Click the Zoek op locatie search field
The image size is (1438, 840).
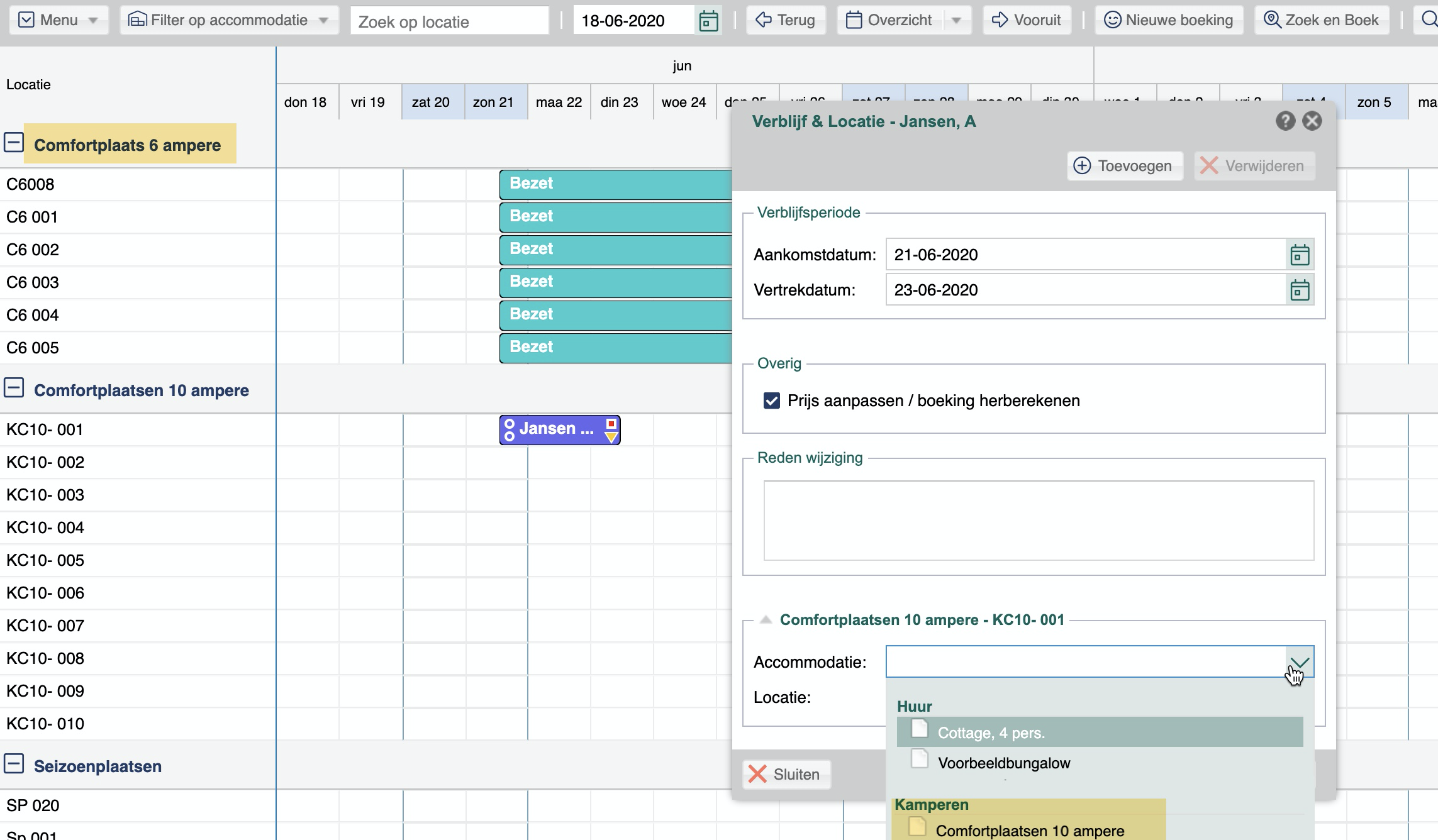(449, 21)
